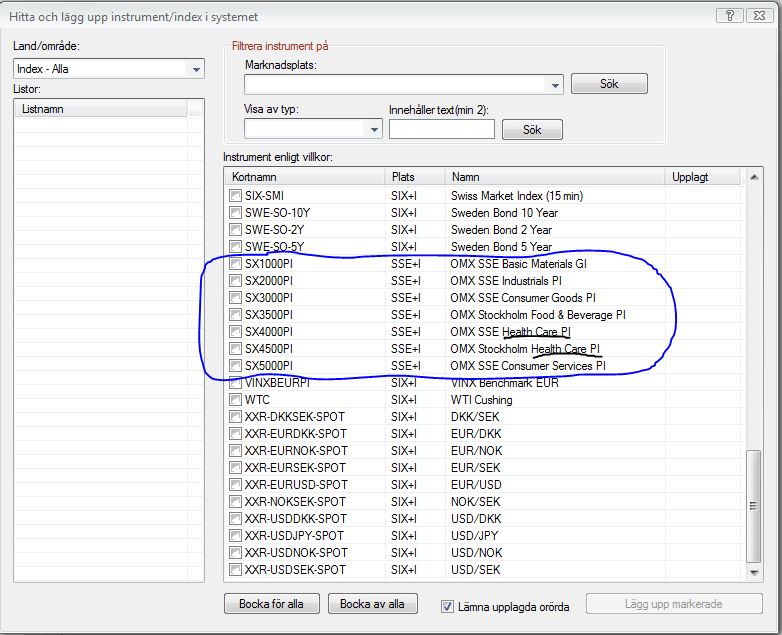Check the SX4000PI instrument checkbox
782x635 pixels.
coord(236,332)
